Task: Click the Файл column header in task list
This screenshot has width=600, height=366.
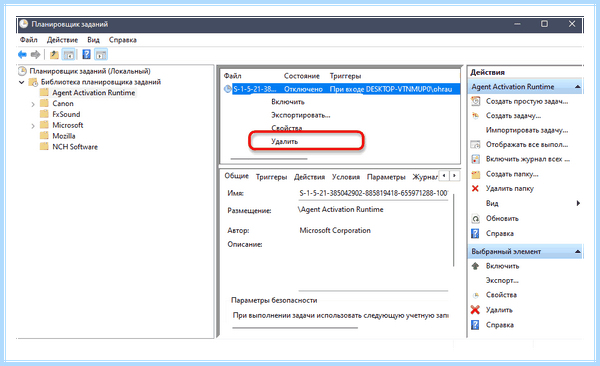Action: point(233,76)
